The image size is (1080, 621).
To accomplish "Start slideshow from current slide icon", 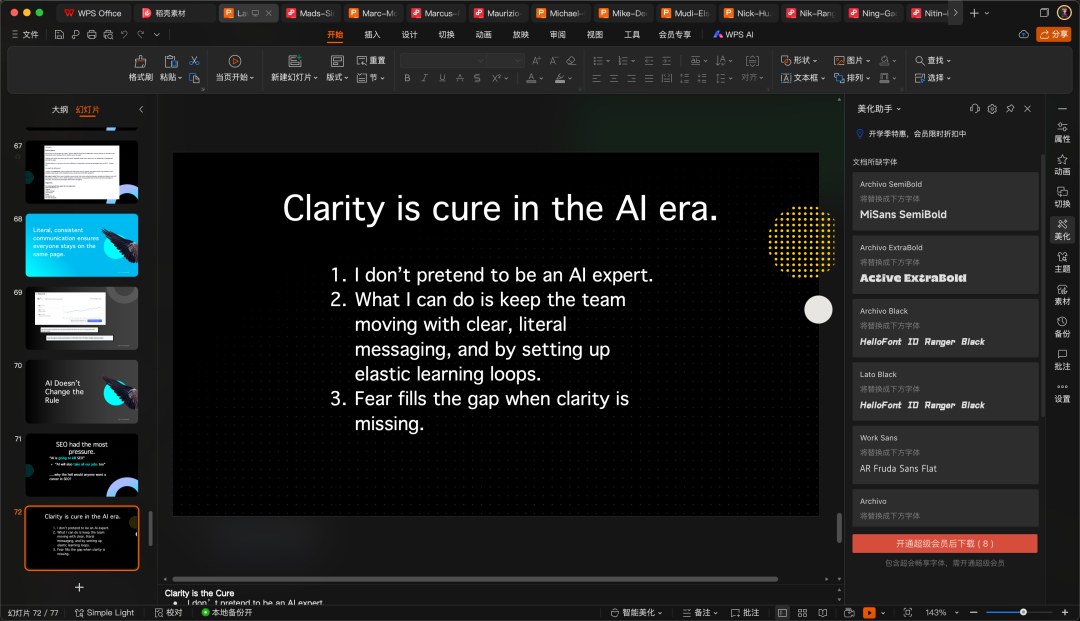I will coord(235,61).
